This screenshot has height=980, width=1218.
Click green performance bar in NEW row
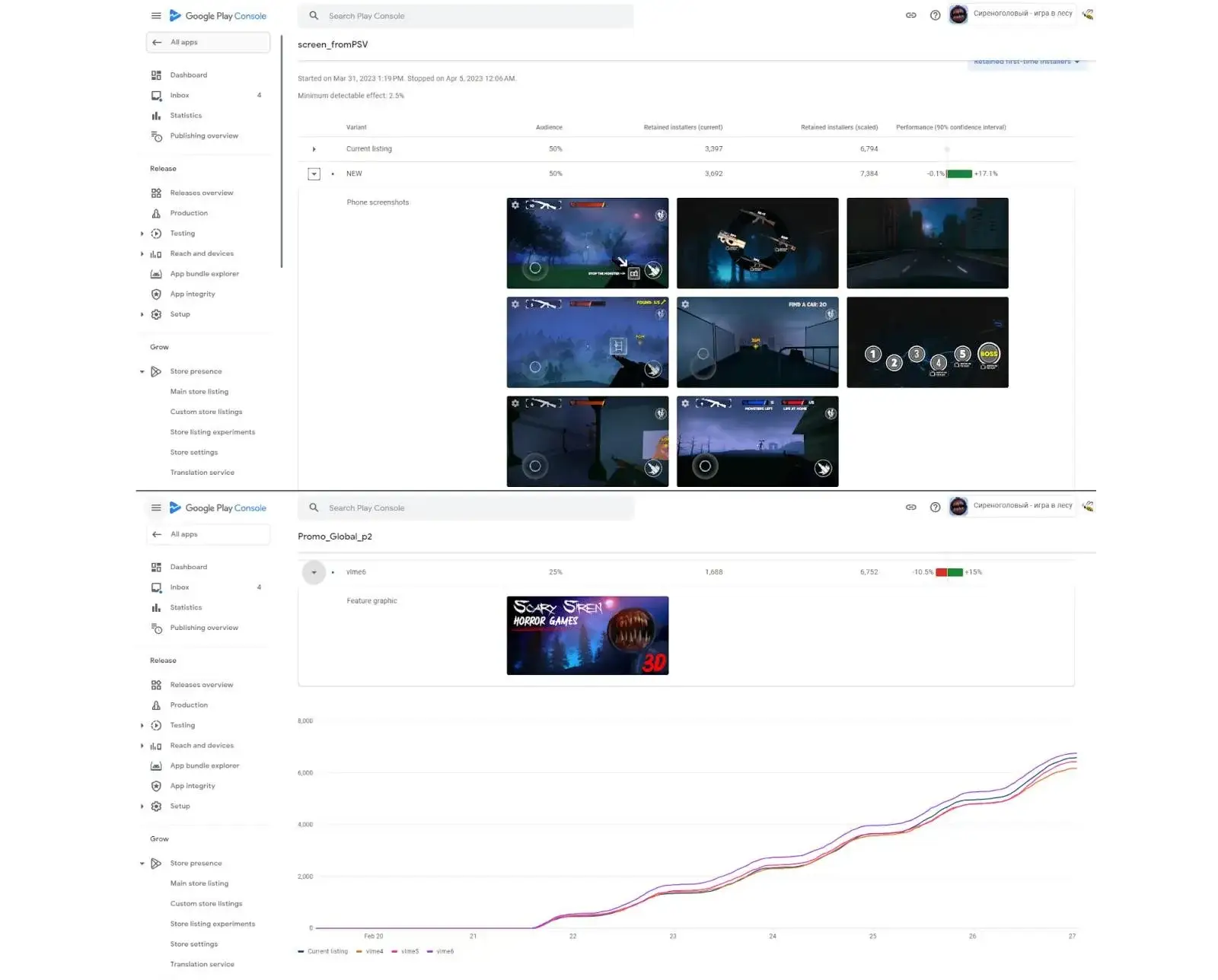(x=959, y=174)
